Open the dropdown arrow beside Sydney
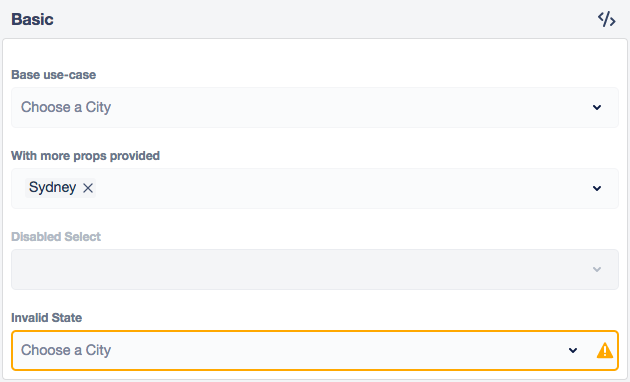Viewport: 630px width, 382px height. tap(597, 188)
